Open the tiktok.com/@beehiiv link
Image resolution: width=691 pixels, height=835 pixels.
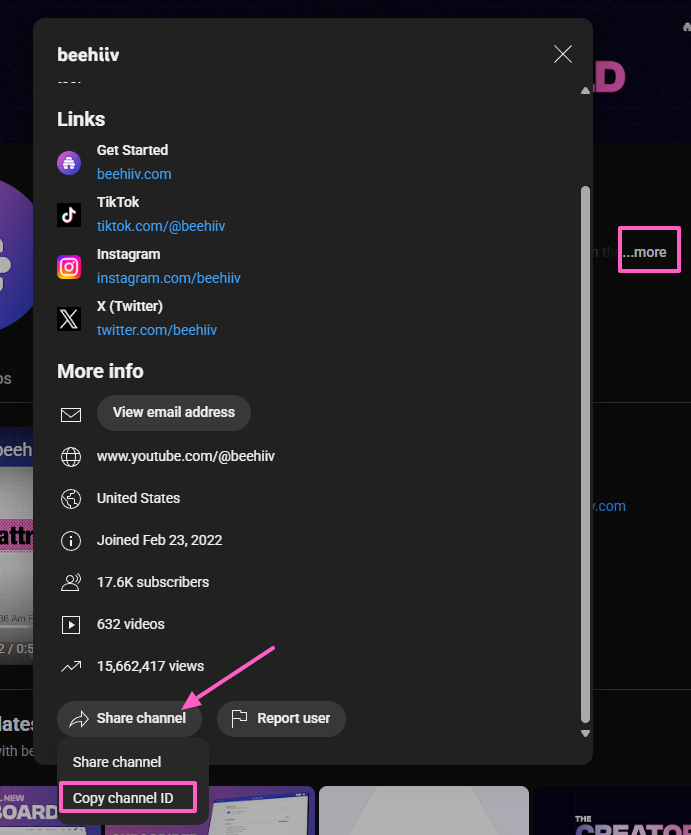(161, 226)
